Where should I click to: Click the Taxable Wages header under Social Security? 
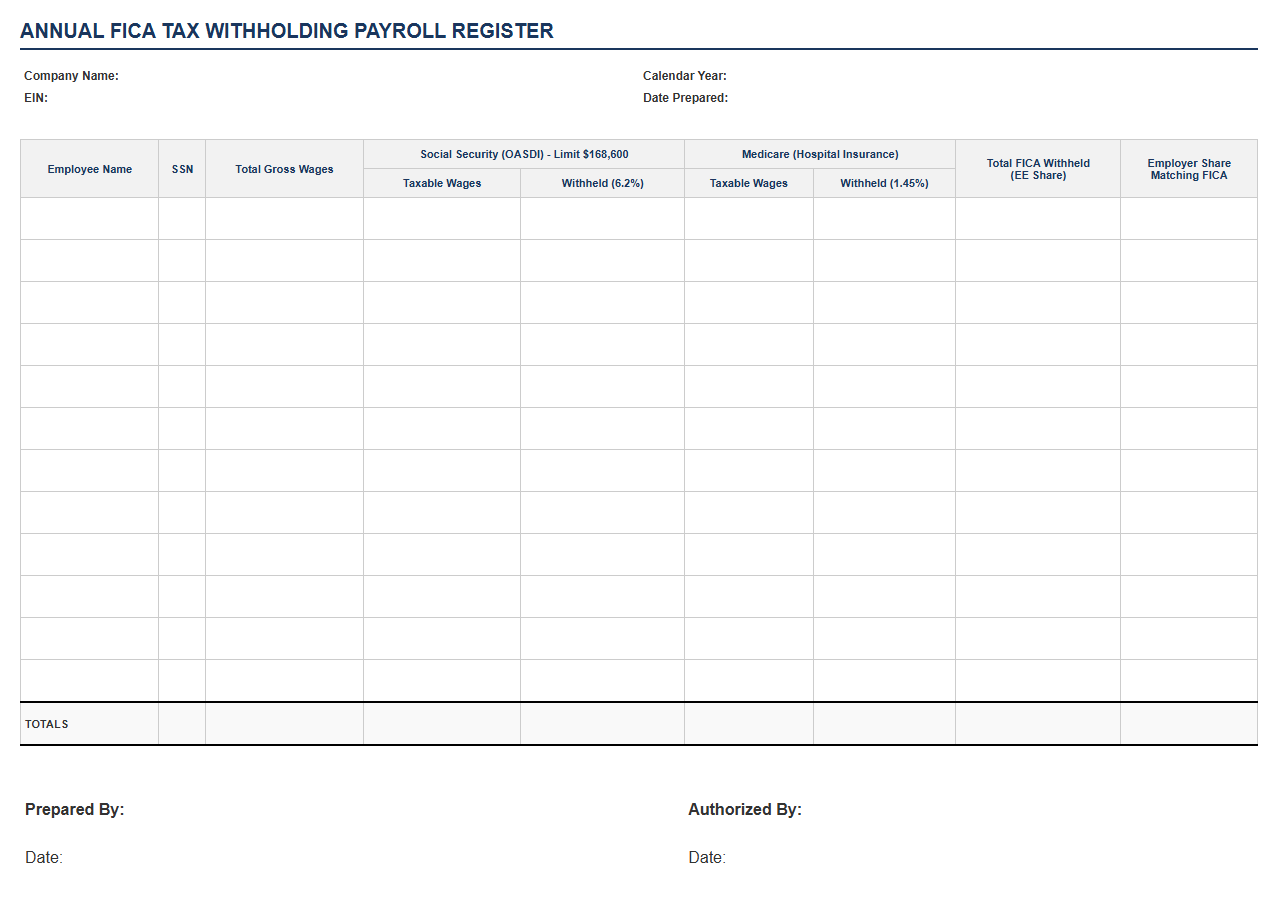click(x=442, y=183)
